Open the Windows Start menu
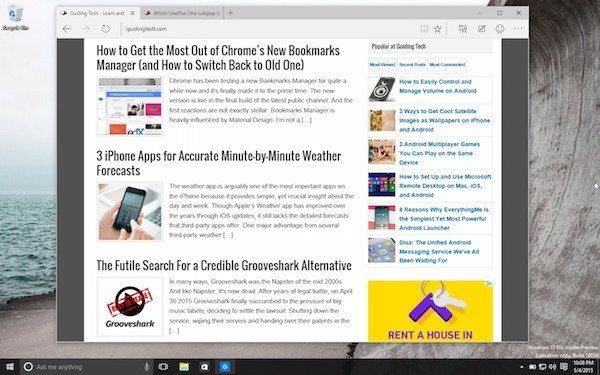This screenshot has height=375, width=600. (x=10, y=367)
